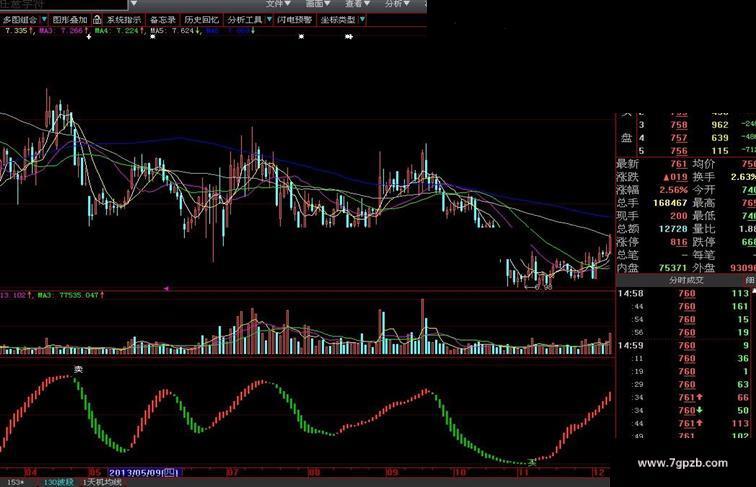
Task: Click the 卖 sell signal marker
Action: coord(78,369)
